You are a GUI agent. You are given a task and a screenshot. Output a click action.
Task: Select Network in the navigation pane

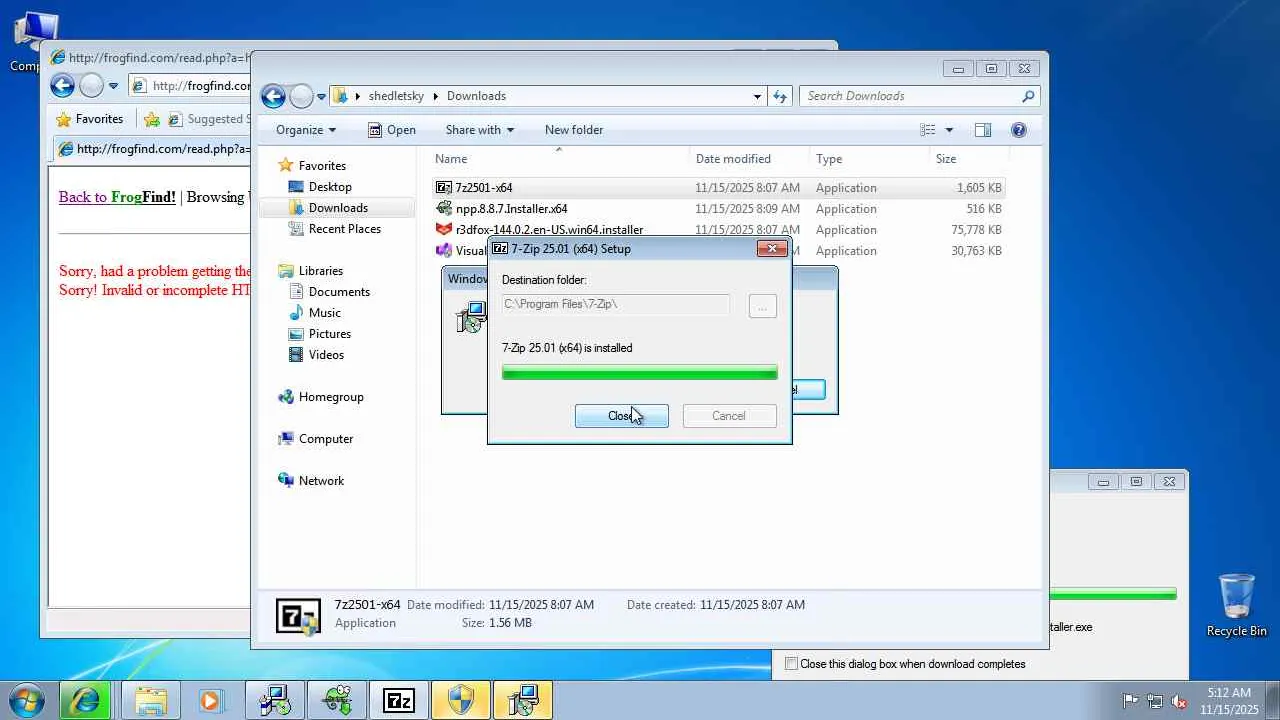[x=312, y=481]
